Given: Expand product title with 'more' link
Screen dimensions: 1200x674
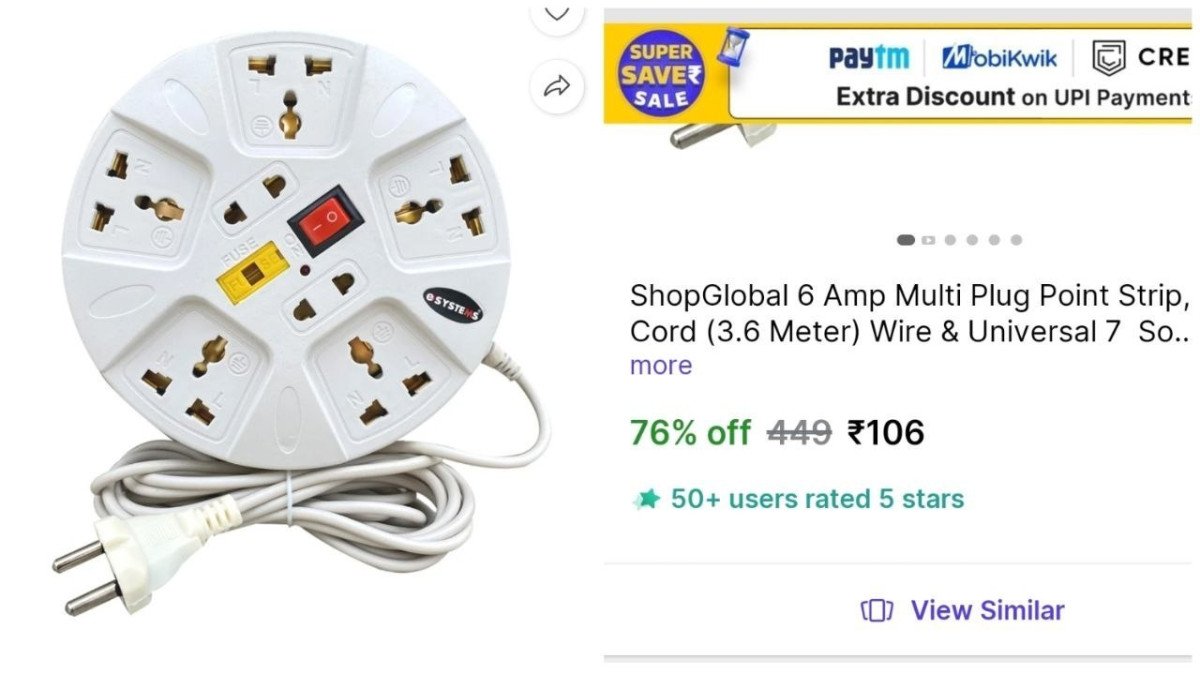Looking at the screenshot, I should (661, 366).
